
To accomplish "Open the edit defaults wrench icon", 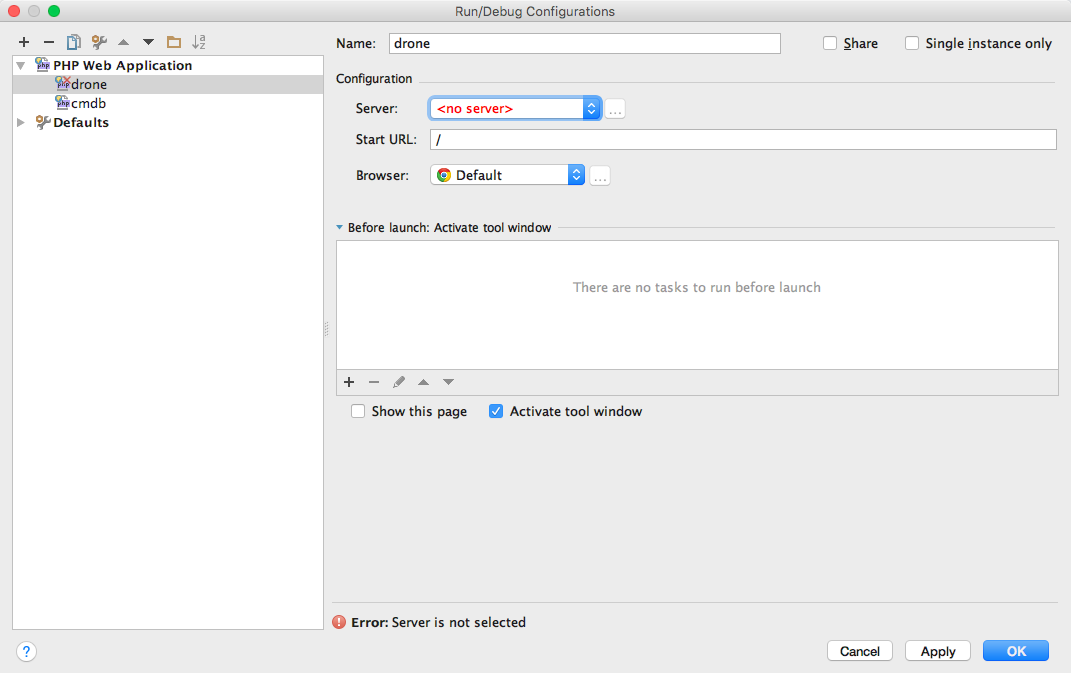I will [99, 42].
